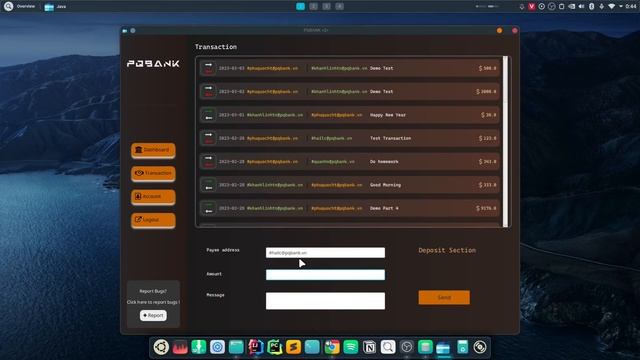Open the credit card app icon in dock
This screenshot has width=640, height=360.
coord(443,348)
